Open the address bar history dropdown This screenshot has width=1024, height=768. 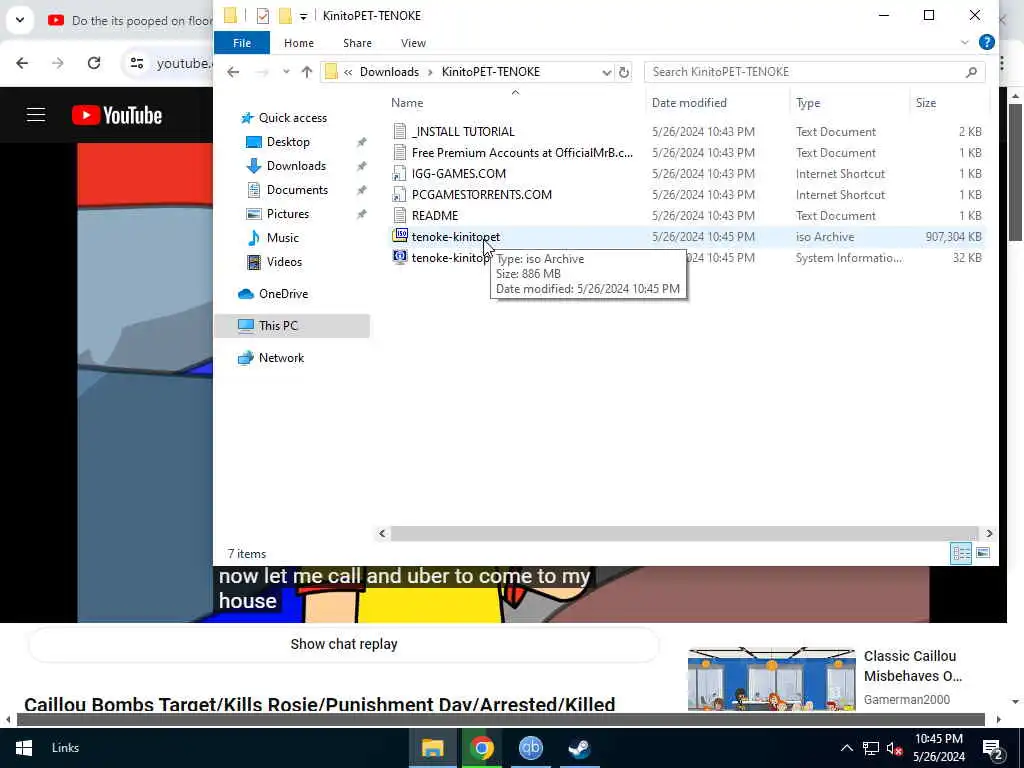coord(606,72)
